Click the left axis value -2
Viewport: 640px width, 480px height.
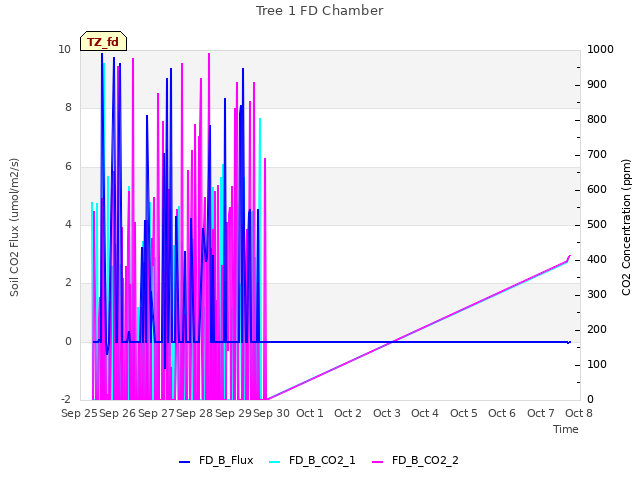pos(66,399)
